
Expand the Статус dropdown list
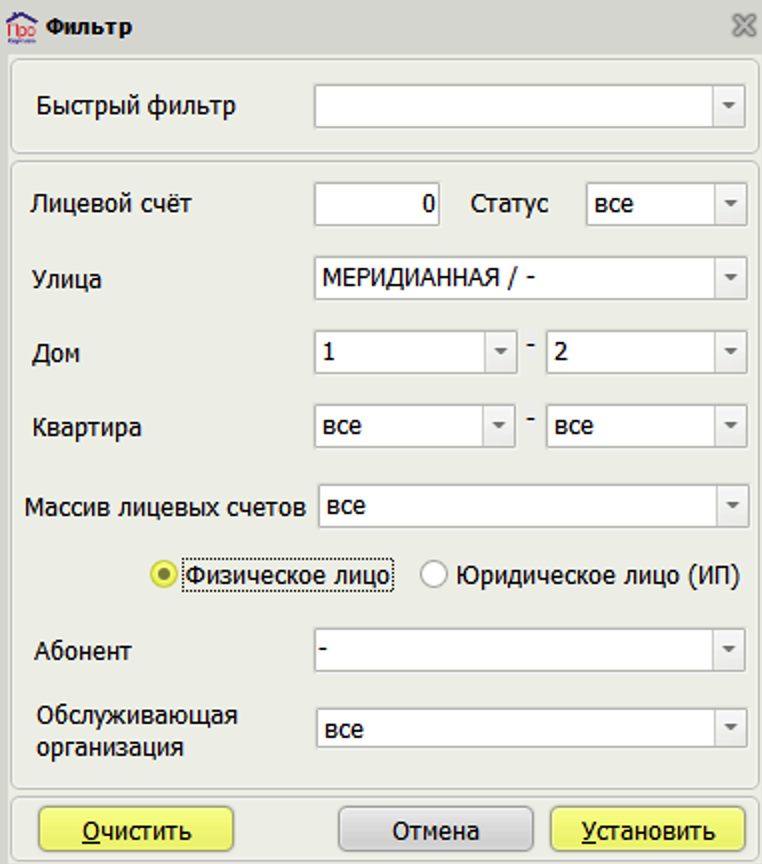click(x=730, y=204)
